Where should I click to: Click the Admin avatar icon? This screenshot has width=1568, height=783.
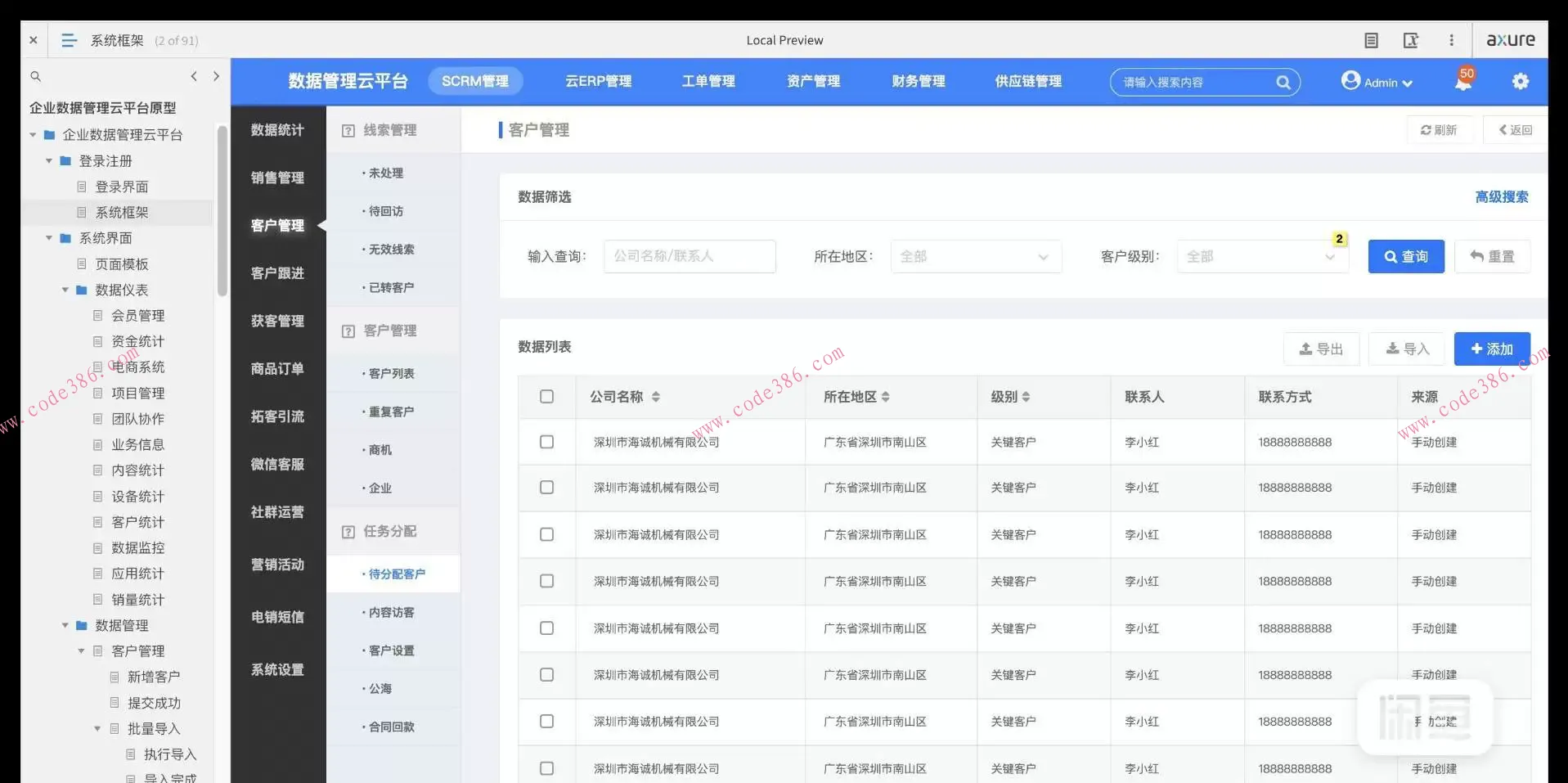[x=1350, y=81]
